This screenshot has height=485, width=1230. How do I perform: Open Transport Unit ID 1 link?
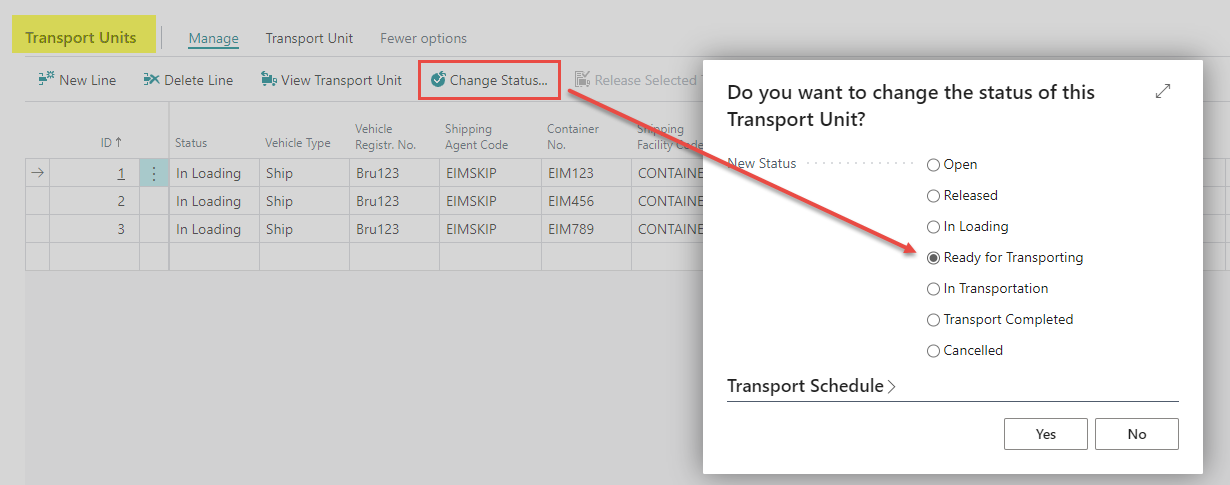(121, 173)
